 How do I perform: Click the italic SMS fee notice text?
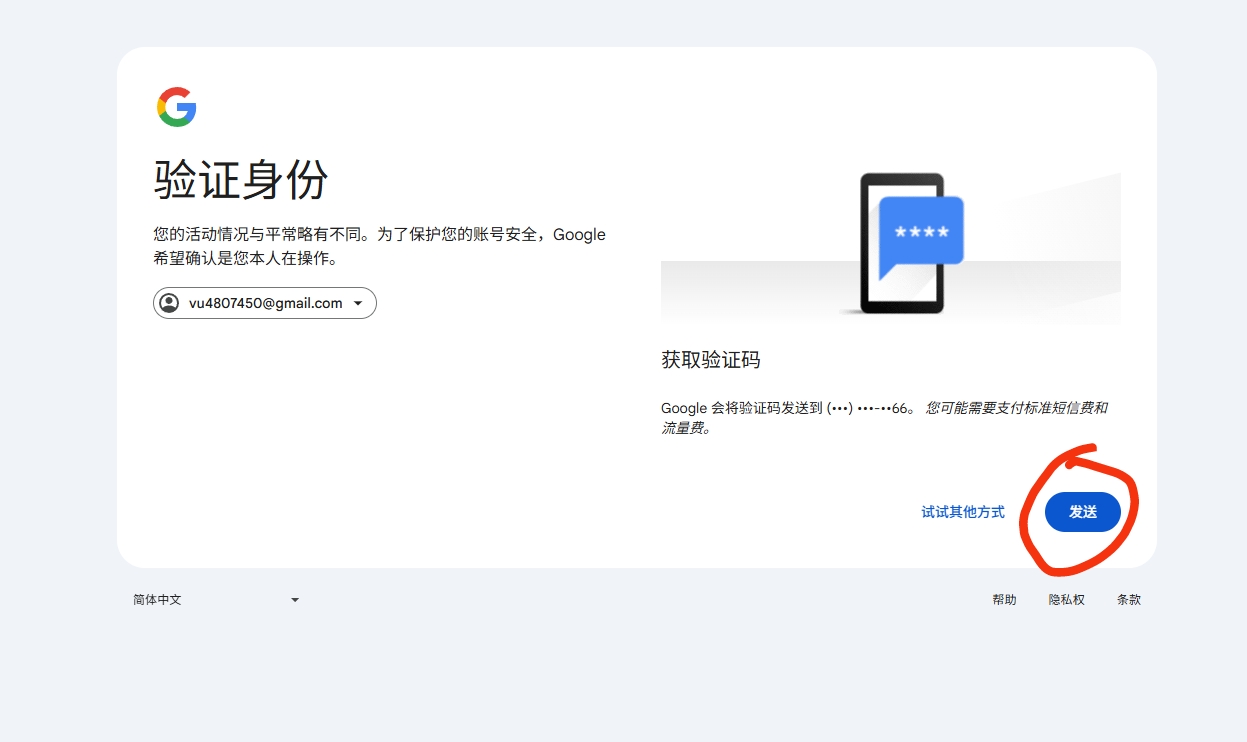[1015, 408]
